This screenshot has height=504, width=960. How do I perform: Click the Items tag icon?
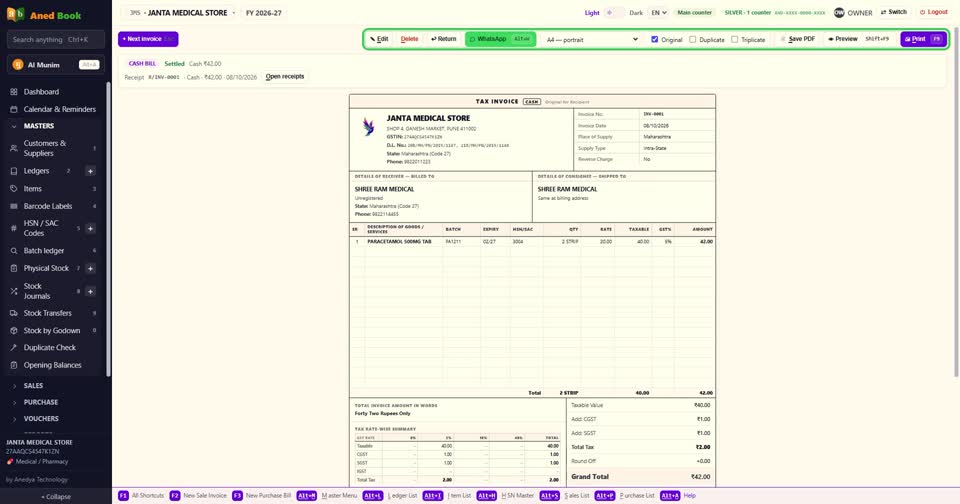tap(13, 189)
